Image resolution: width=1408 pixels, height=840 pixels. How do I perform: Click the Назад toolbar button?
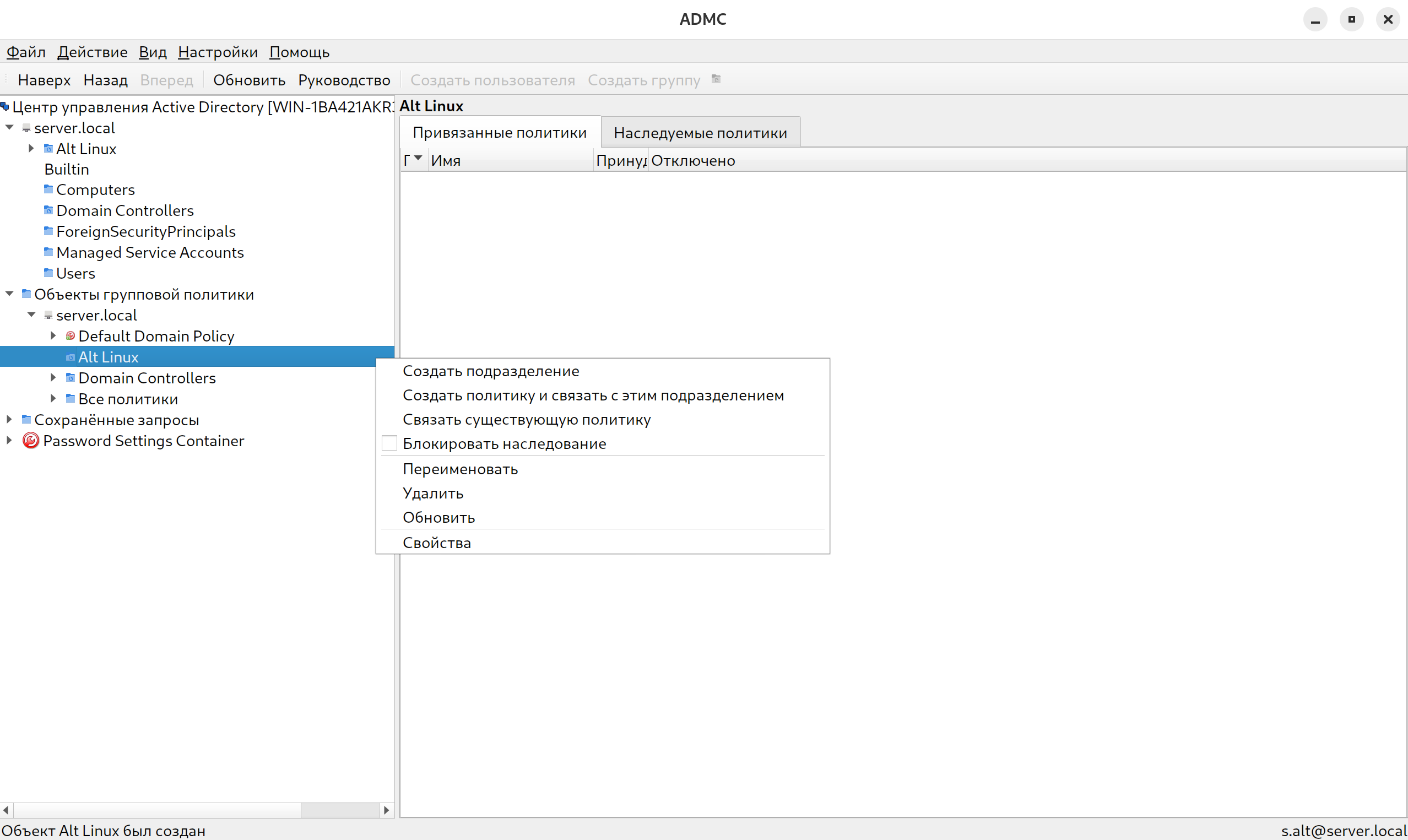click(x=105, y=80)
